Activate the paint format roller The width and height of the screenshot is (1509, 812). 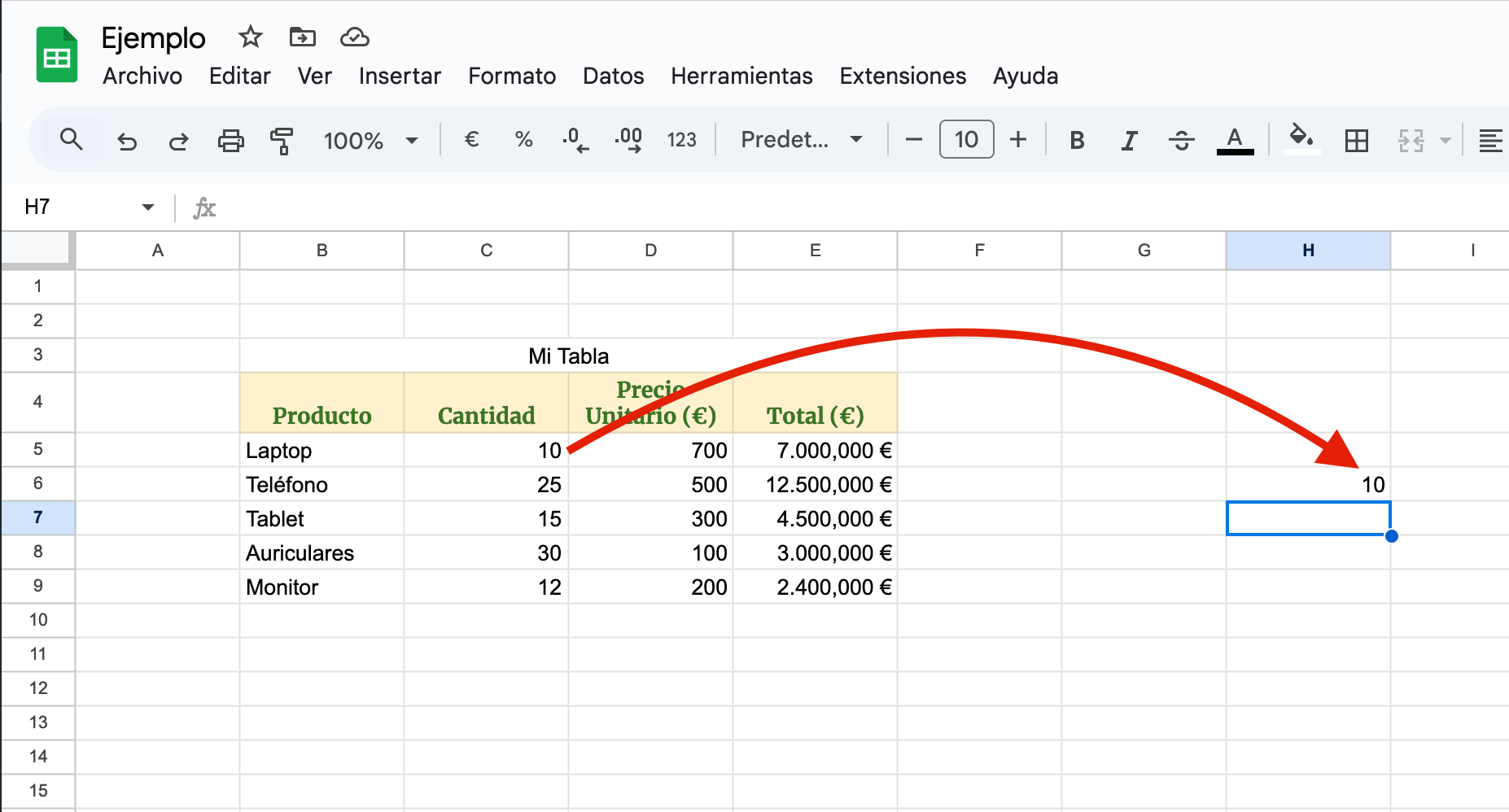click(282, 141)
